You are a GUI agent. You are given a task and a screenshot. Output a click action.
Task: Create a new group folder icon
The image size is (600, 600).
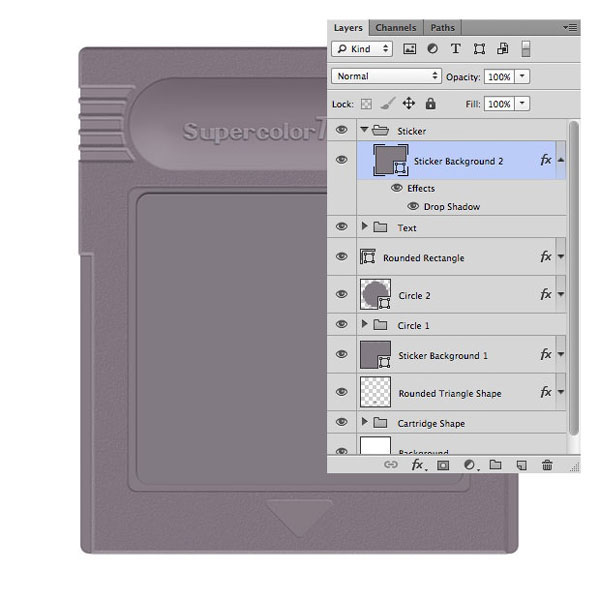(495, 465)
